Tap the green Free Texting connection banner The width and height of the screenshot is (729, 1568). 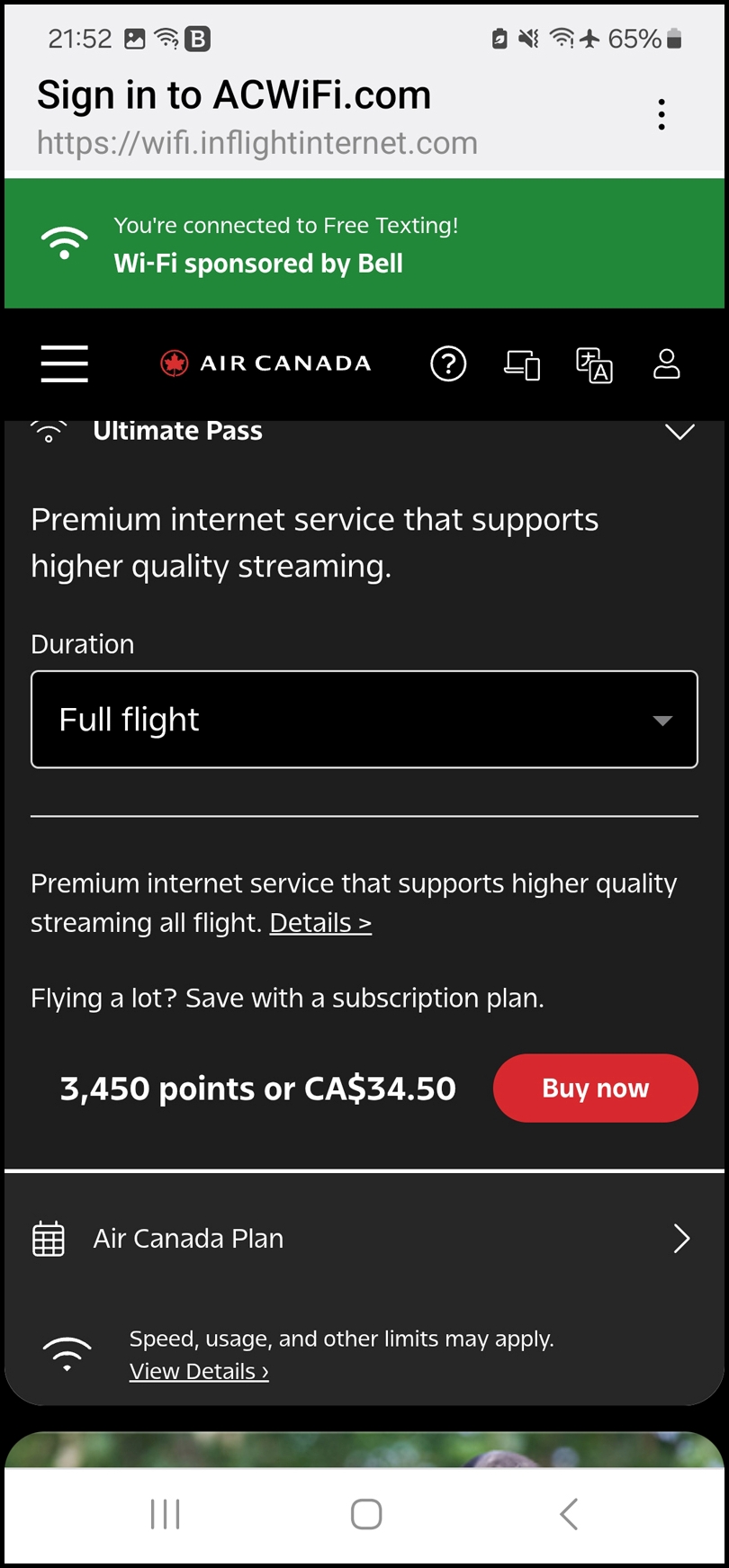click(x=364, y=244)
